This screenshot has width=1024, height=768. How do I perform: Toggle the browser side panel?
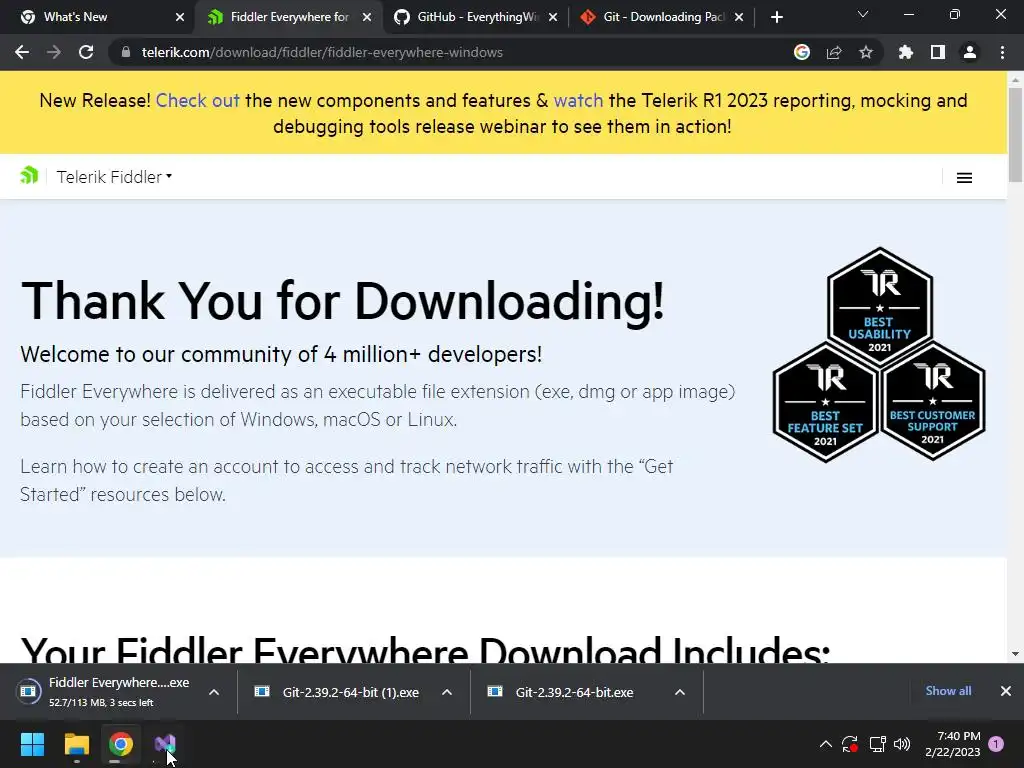(x=938, y=52)
